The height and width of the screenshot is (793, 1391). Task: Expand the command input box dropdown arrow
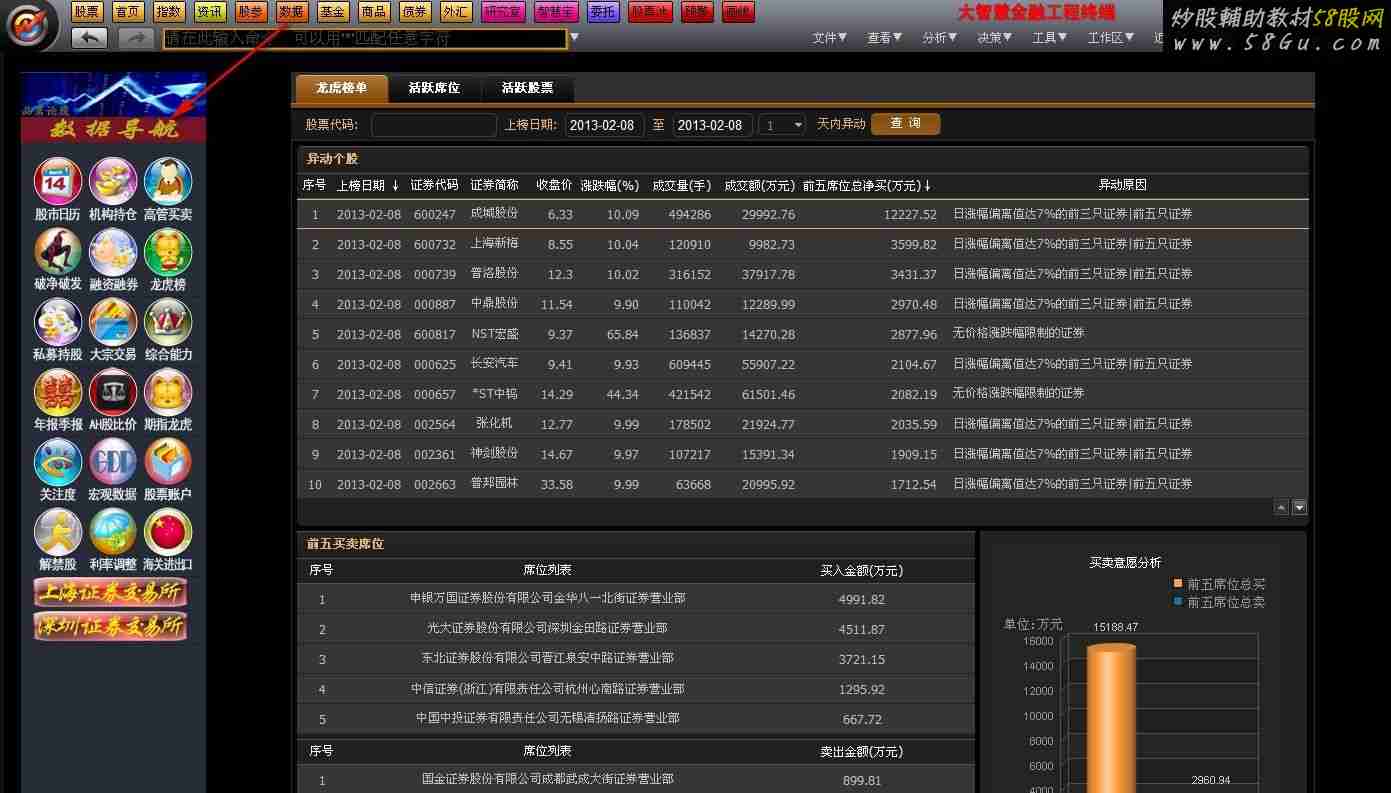(574, 38)
